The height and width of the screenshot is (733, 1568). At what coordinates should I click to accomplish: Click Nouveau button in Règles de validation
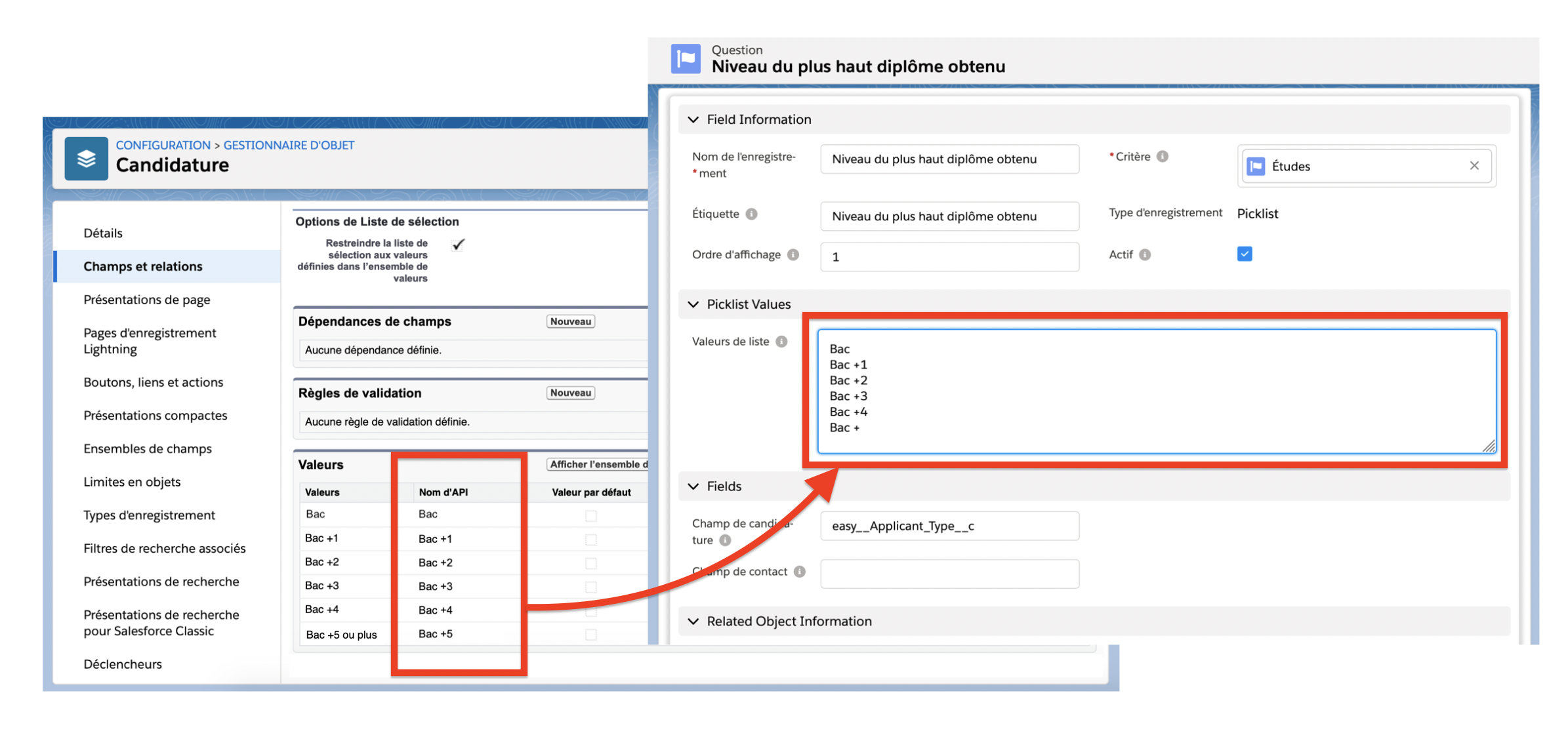coord(570,393)
